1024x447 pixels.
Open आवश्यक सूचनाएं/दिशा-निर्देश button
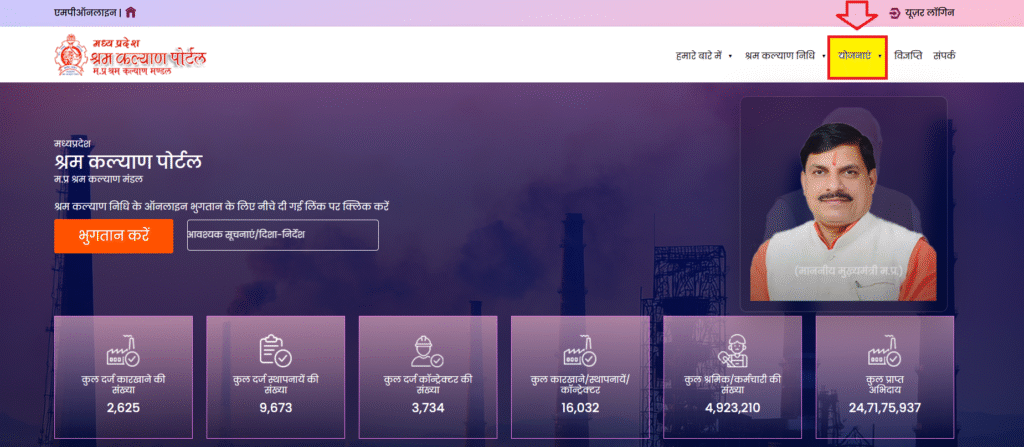pos(283,235)
